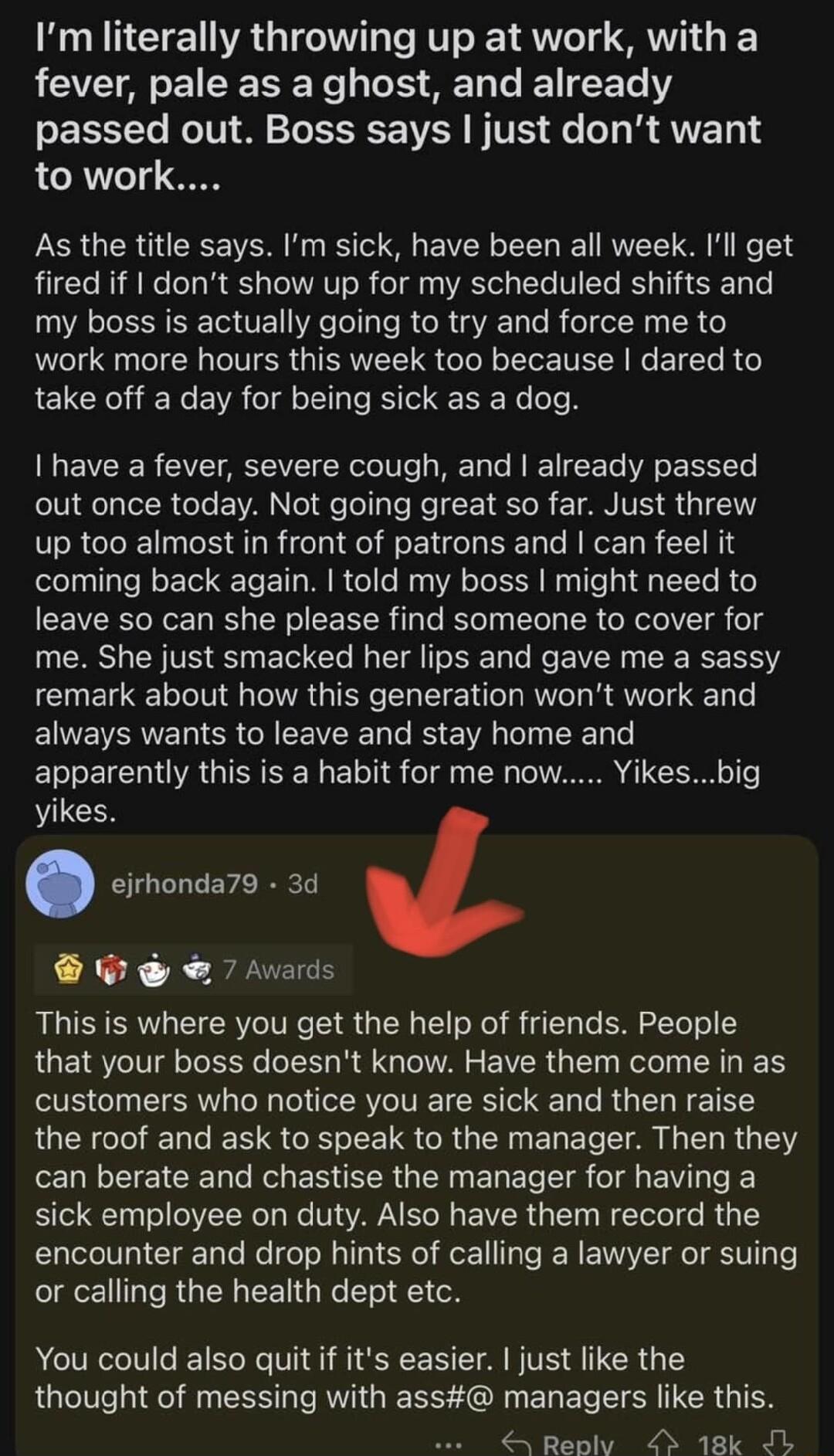This screenshot has width=834, height=1456.
Task: Click the sleeping Snoo award icon
Action: point(198,968)
